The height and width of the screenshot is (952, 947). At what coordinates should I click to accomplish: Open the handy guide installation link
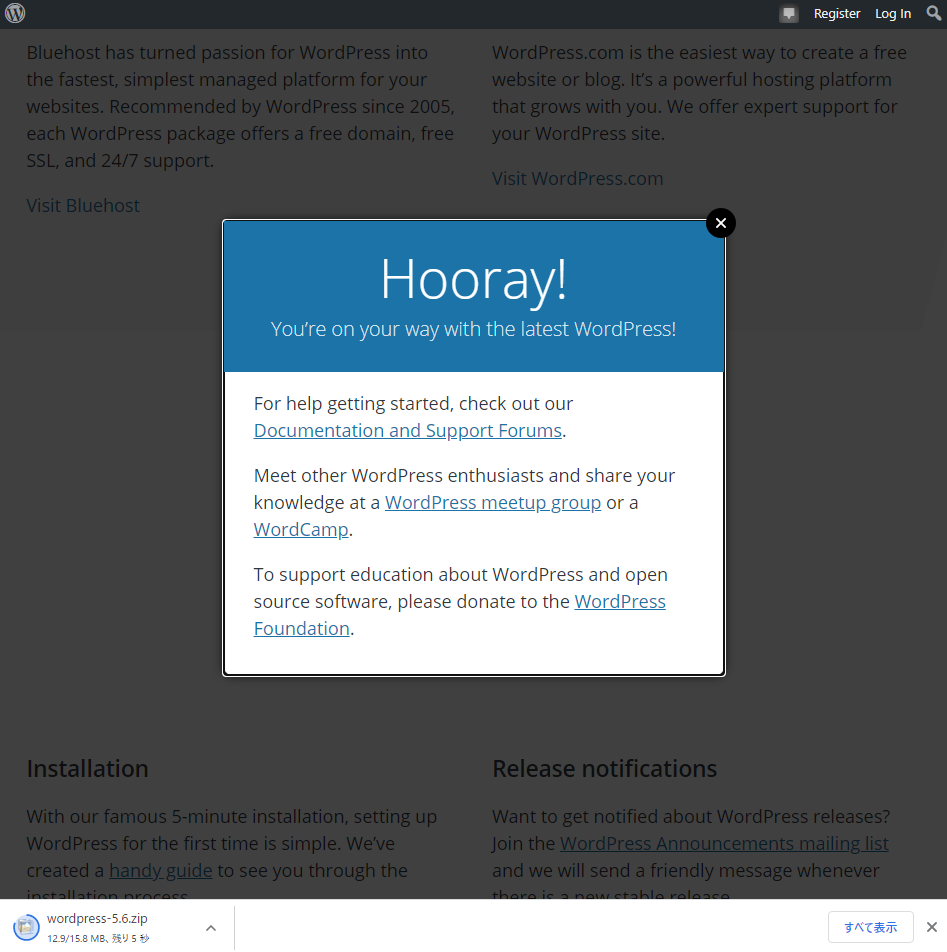pyautogui.click(x=160, y=871)
